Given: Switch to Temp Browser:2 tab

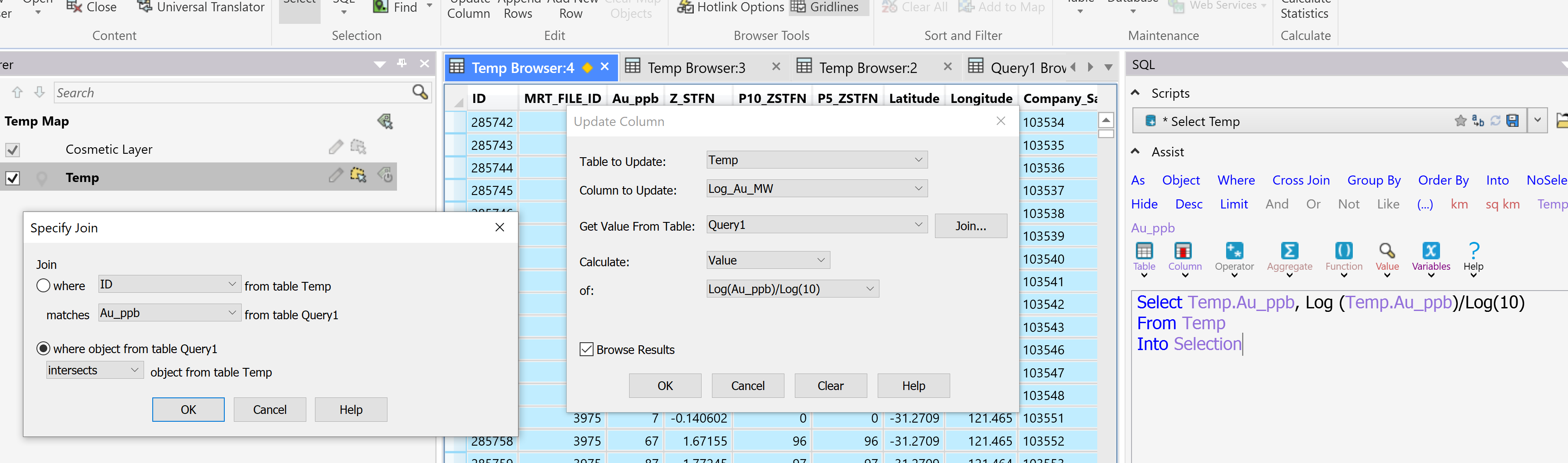Looking at the screenshot, I should 867,67.
